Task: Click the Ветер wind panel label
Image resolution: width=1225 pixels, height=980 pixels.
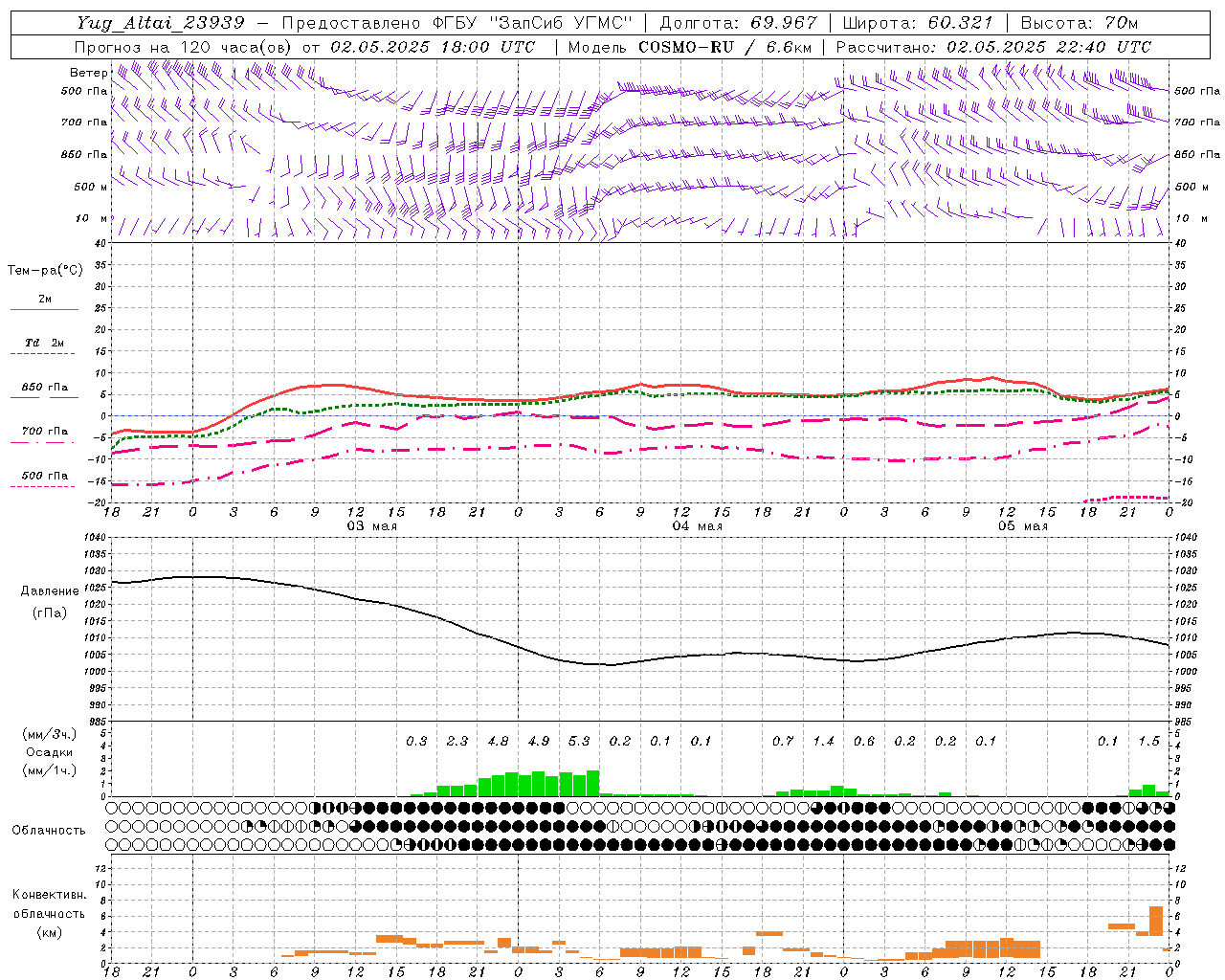Action: [x=88, y=73]
